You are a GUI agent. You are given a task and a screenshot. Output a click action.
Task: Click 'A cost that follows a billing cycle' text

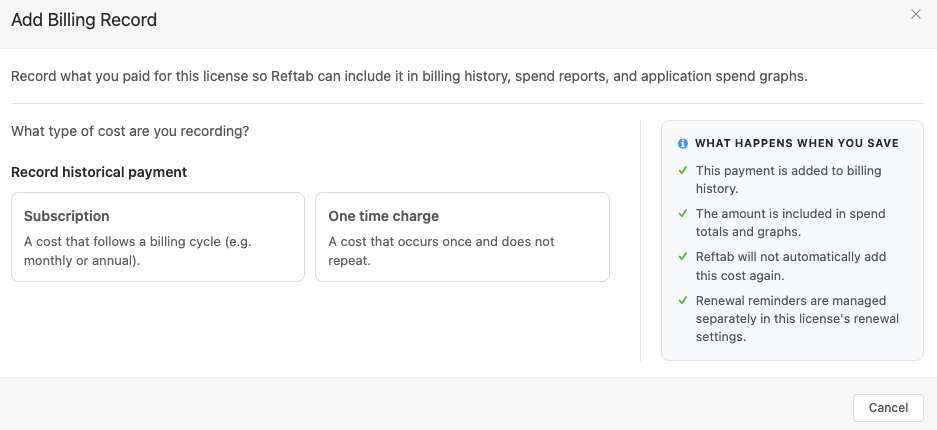click(x=137, y=251)
